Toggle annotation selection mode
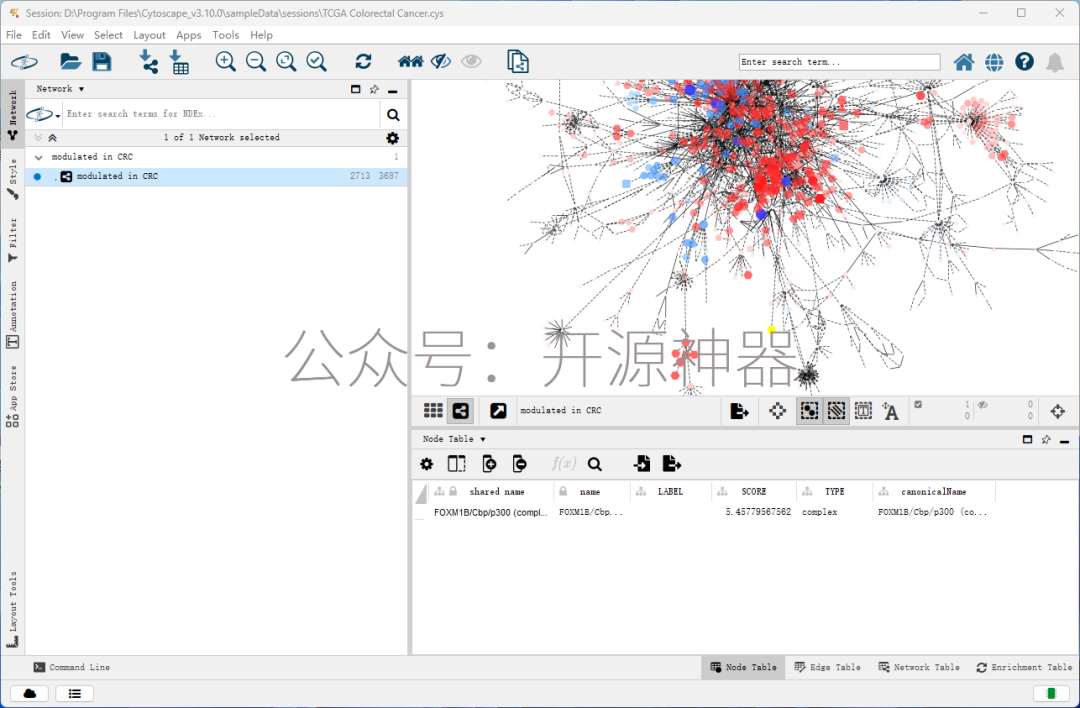1080x708 pixels. pos(863,411)
